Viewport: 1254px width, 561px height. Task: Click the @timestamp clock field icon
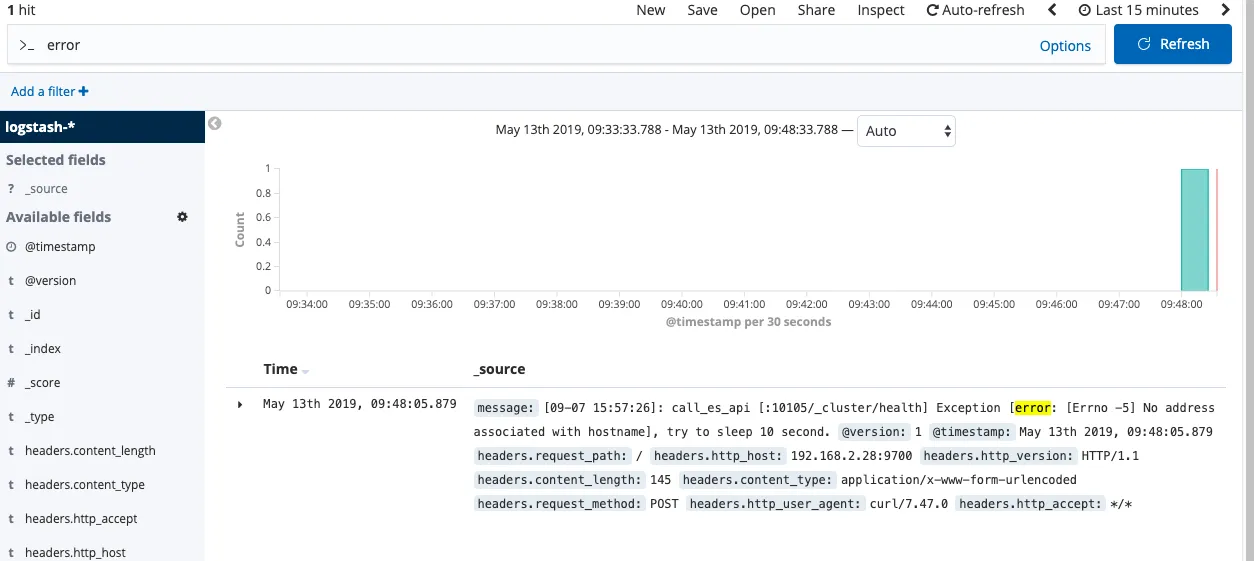(11, 247)
